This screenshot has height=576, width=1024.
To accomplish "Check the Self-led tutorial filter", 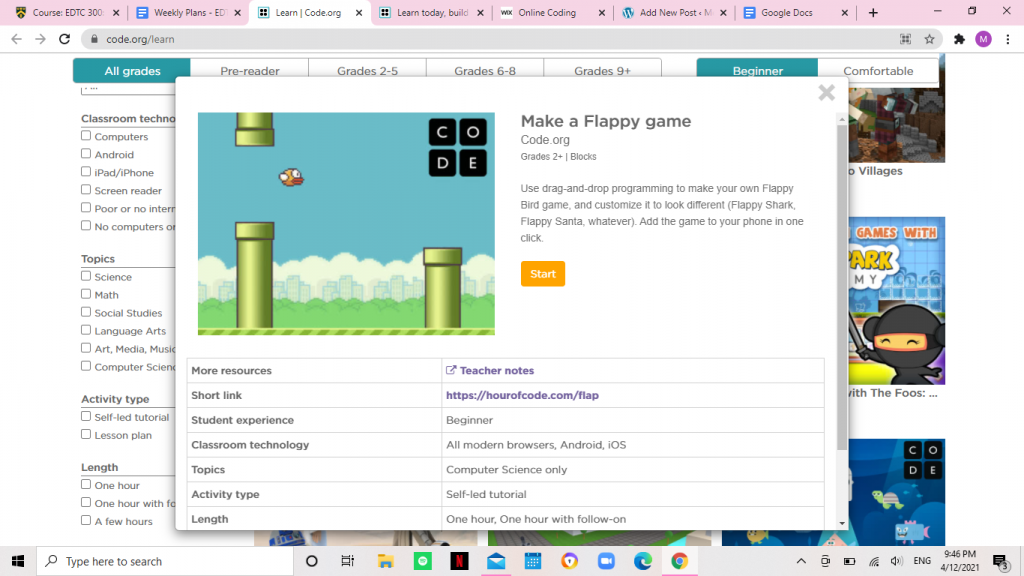I will pyautogui.click(x=86, y=416).
